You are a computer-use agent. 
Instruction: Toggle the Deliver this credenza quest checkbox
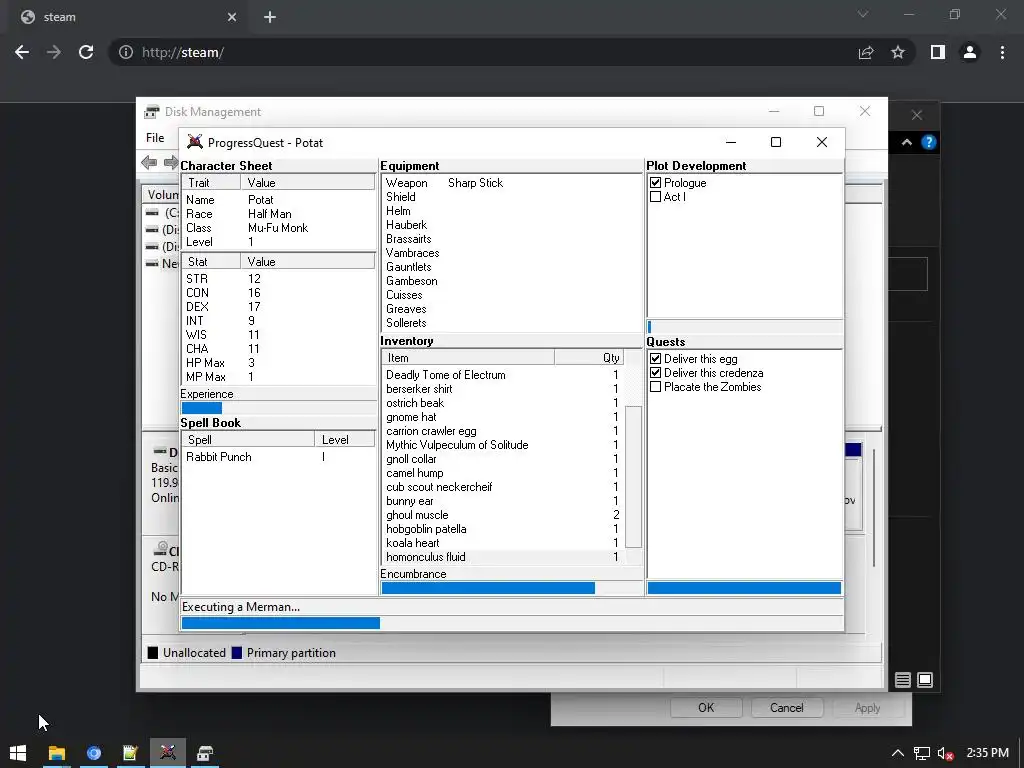click(656, 373)
